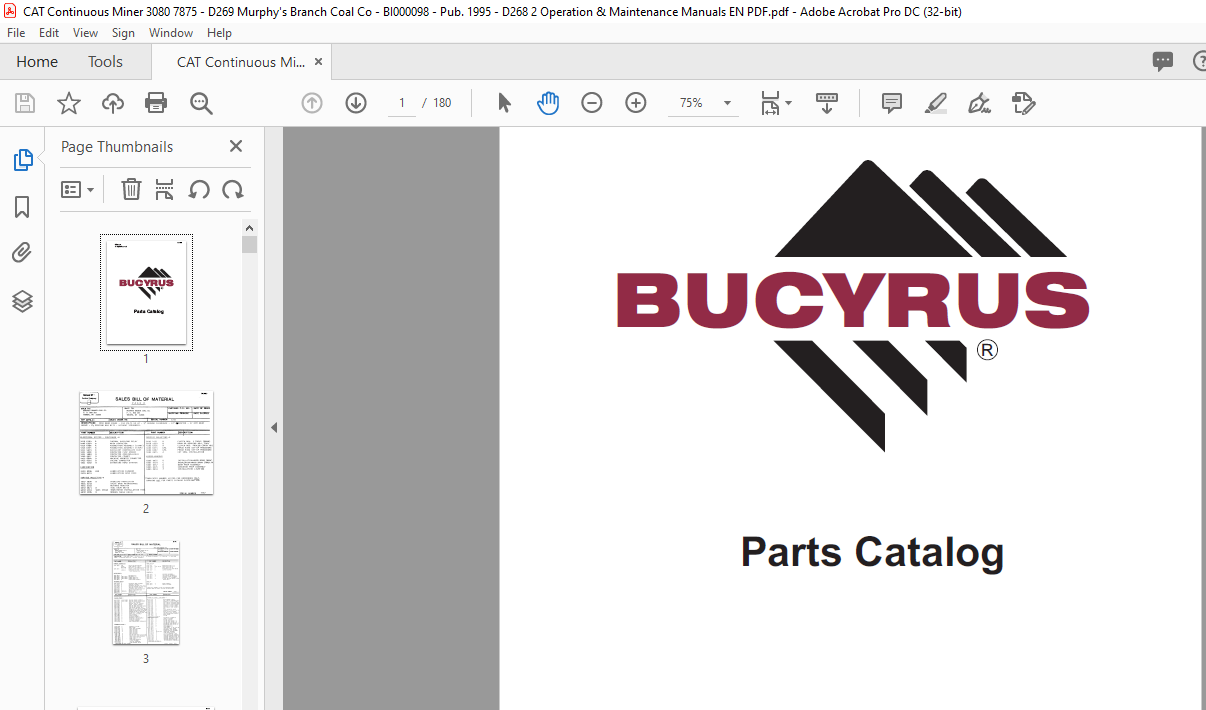Switch to the Home tab
Viewport: 1206px width, 710px height.
click(x=37, y=62)
